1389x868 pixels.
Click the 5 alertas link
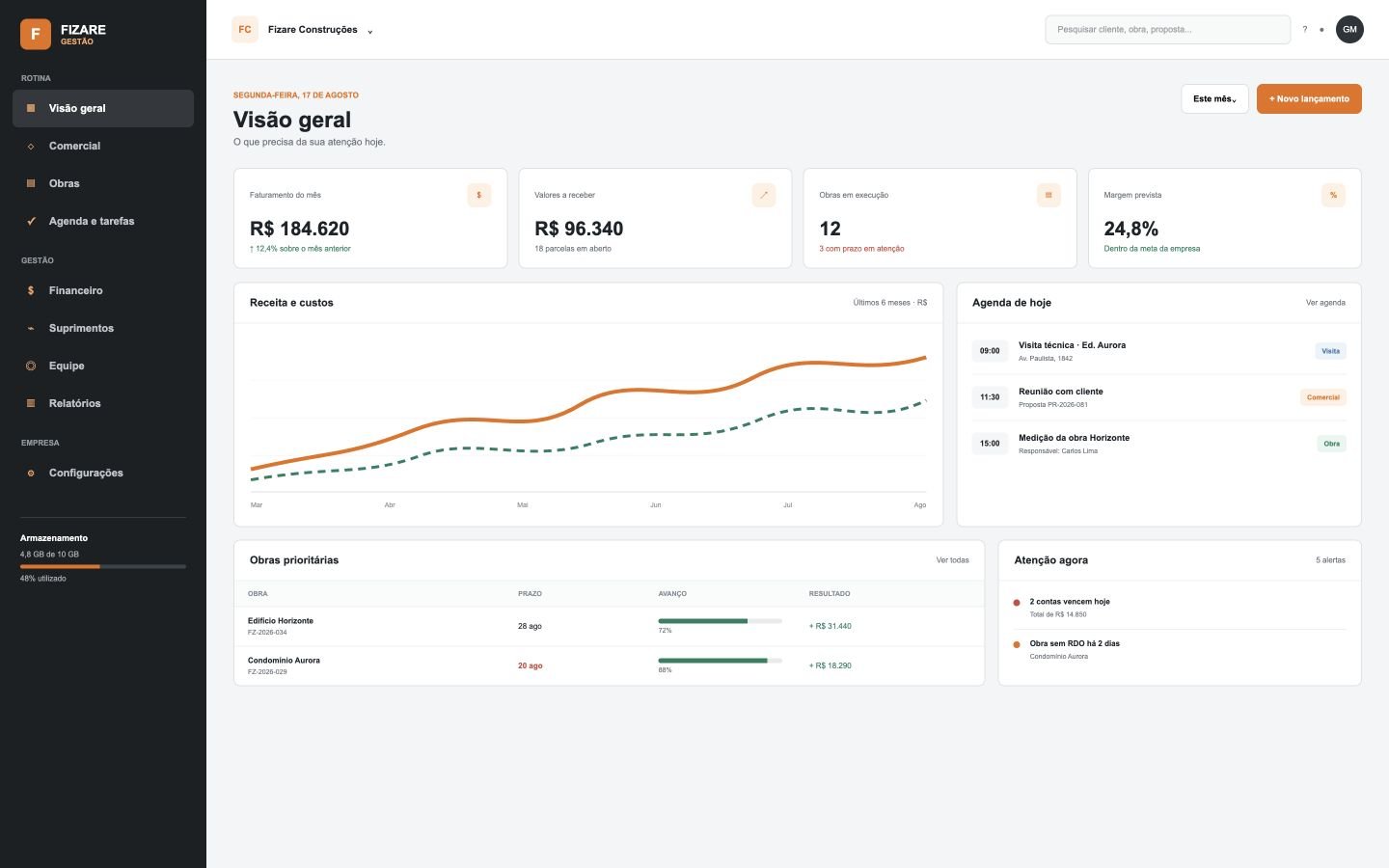[x=1330, y=560]
